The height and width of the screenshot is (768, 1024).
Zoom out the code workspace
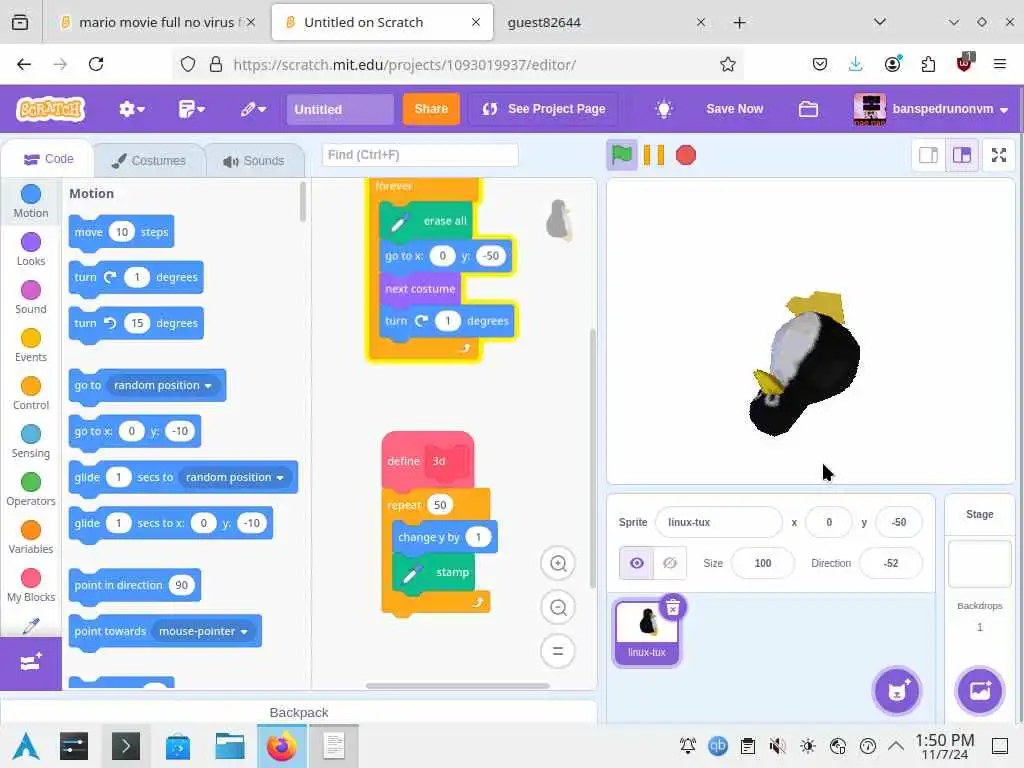(558, 608)
